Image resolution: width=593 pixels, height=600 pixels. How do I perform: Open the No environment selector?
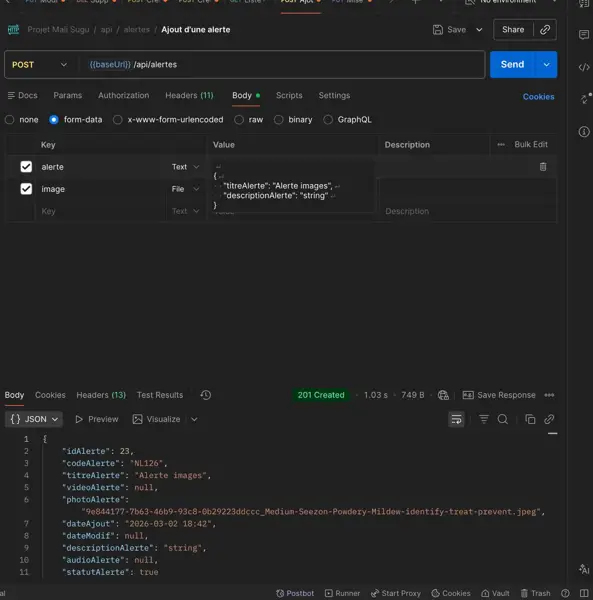point(510,2)
